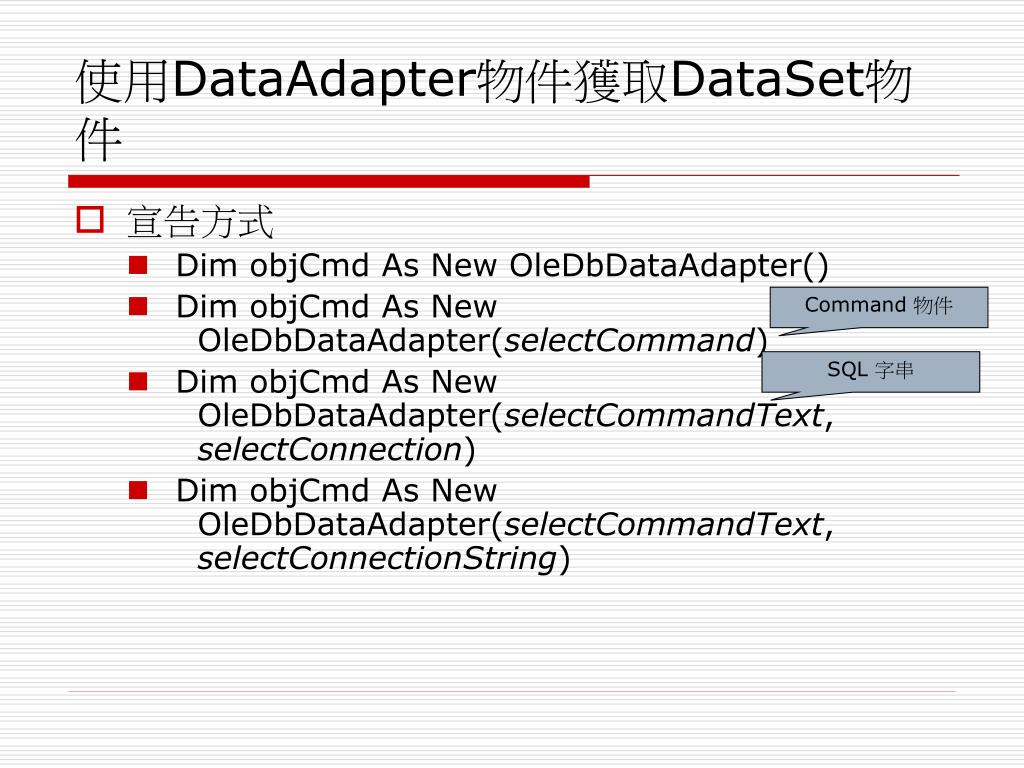Click the italic selectConnection parameter
The image size is (1024, 768).
330,449
